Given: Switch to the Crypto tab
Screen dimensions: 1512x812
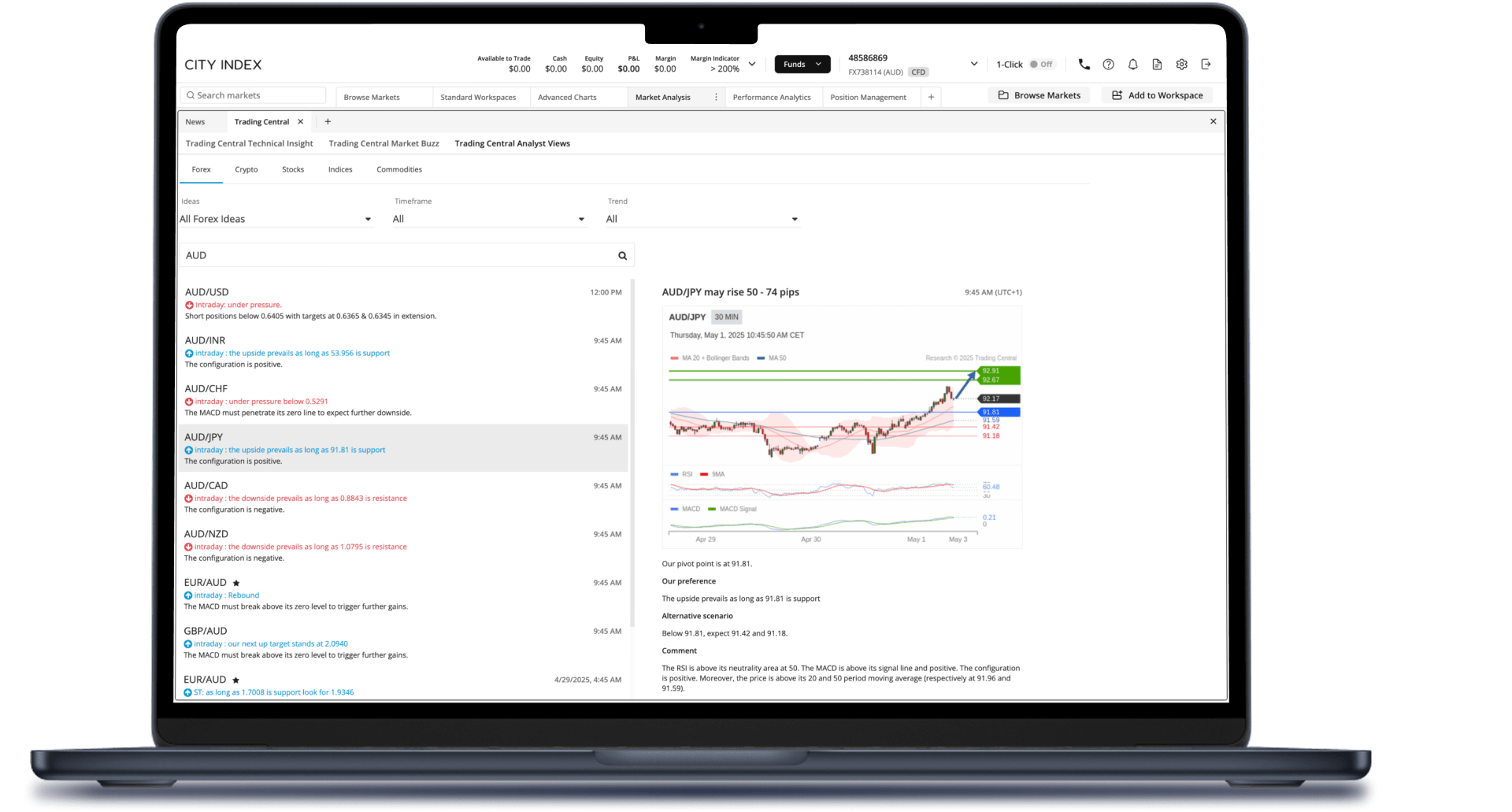Looking at the screenshot, I should pos(246,169).
